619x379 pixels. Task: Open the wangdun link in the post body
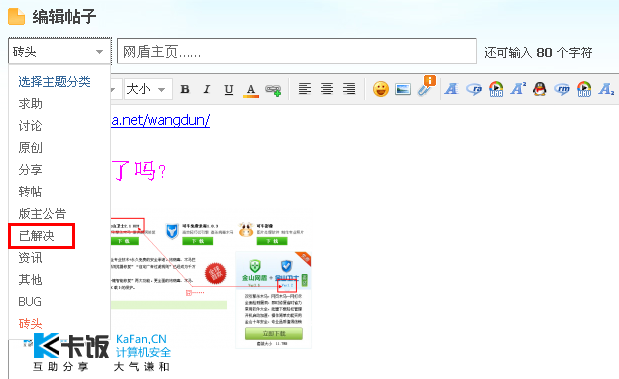160,120
